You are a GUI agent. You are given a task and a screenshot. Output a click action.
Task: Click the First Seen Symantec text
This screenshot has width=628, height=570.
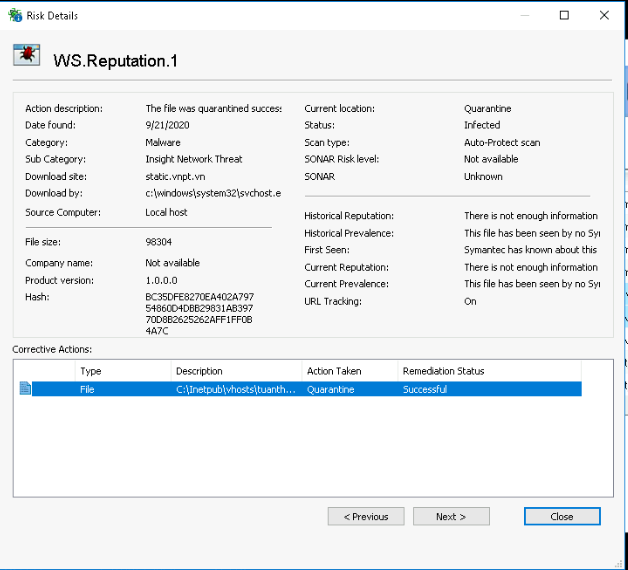[530, 250]
